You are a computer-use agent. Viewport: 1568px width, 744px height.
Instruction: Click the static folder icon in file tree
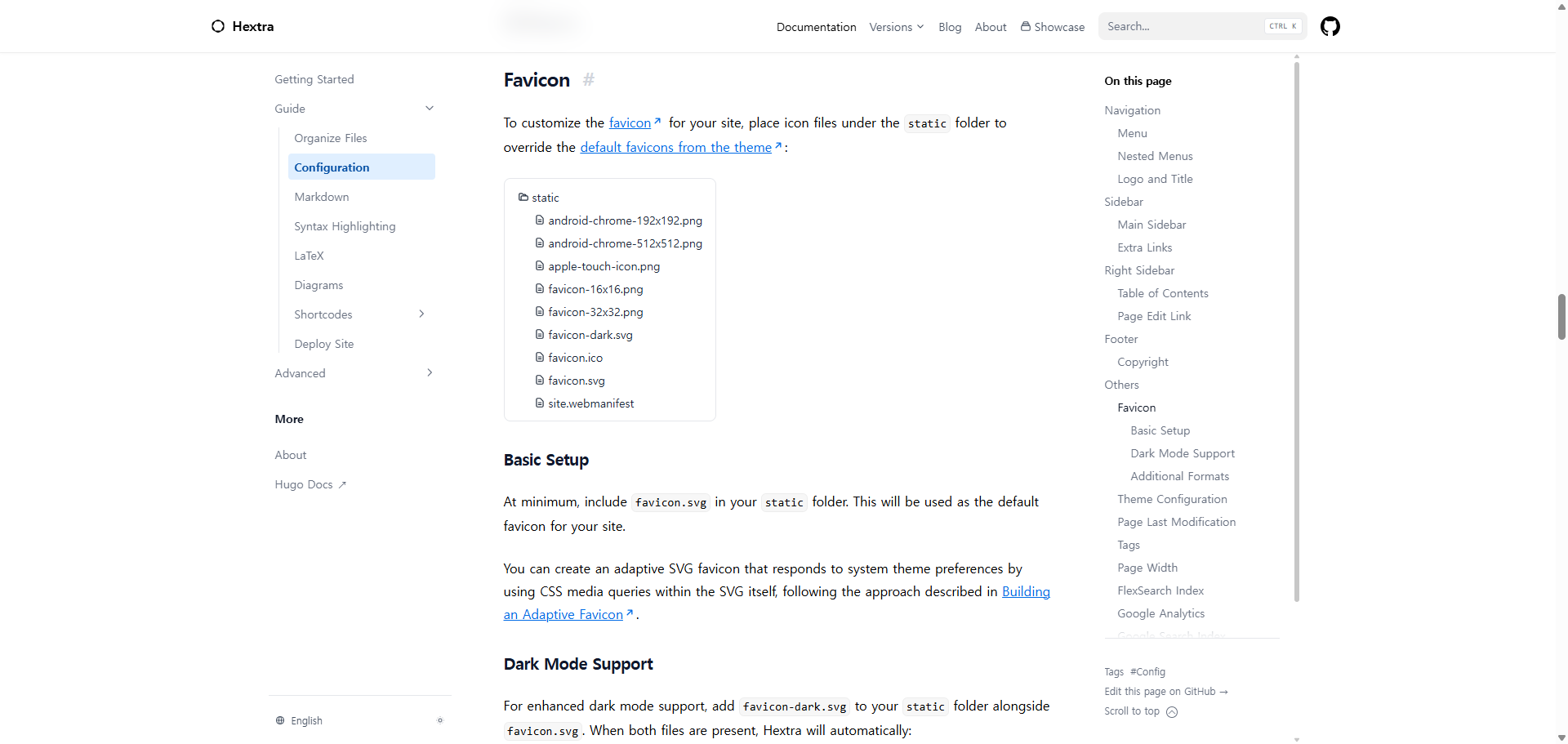(523, 198)
